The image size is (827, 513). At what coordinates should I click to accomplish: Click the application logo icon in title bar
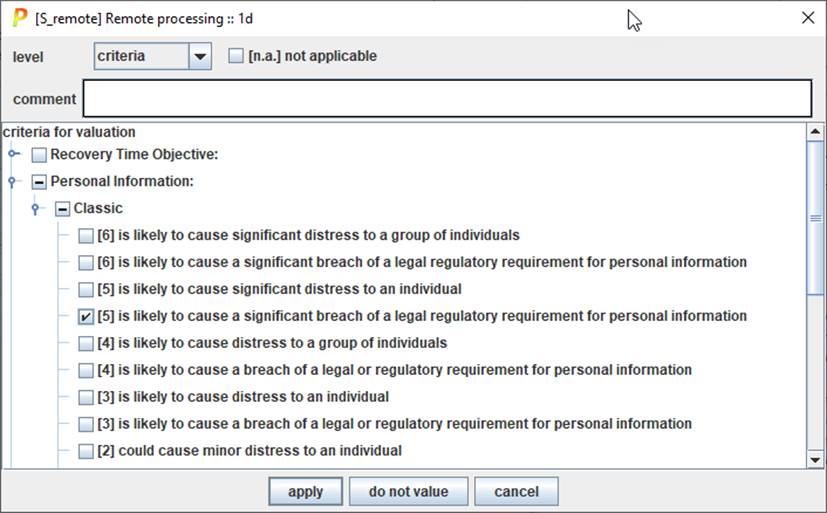(x=19, y=17)
